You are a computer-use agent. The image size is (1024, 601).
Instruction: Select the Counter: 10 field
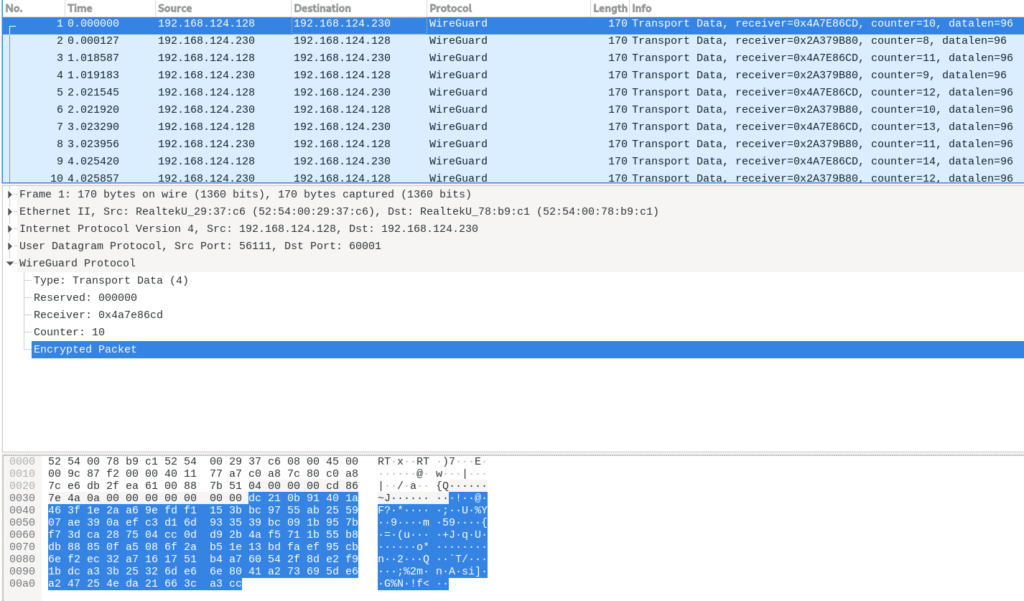pos(69,332)
